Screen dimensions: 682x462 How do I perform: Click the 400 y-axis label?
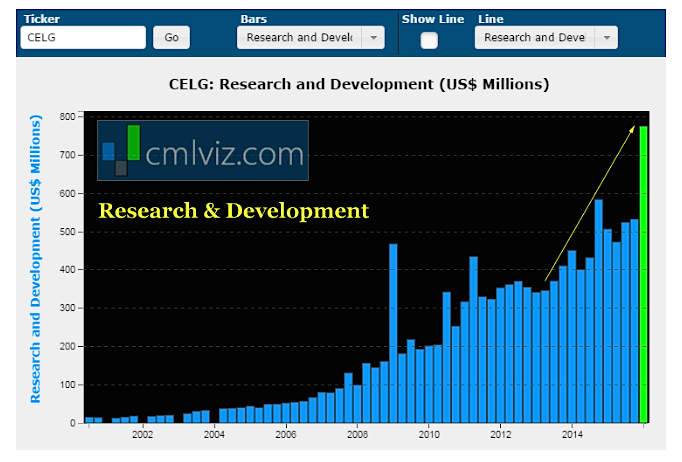tap(67, 270)
